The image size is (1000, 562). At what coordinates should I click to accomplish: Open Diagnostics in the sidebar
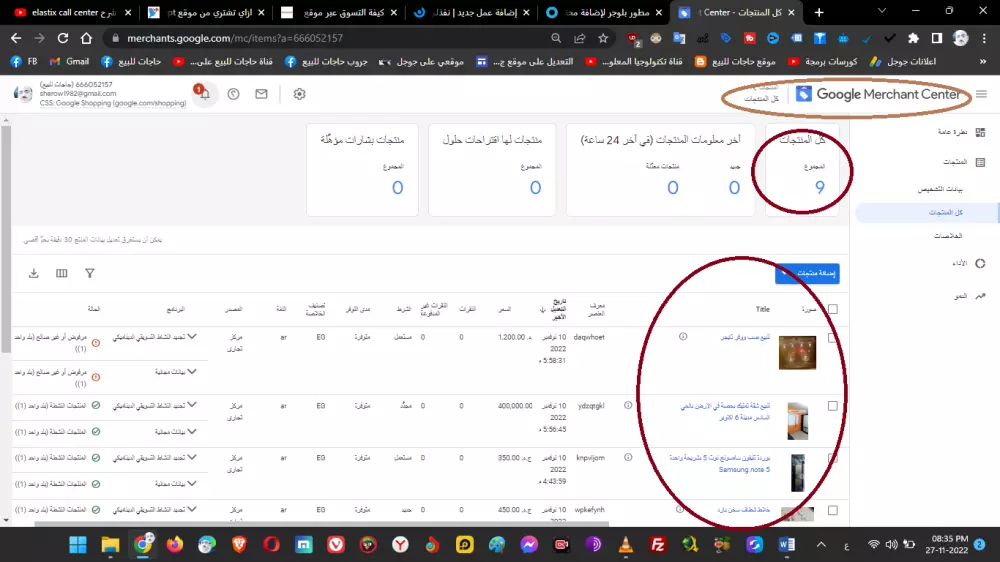[x=940, y=189]
